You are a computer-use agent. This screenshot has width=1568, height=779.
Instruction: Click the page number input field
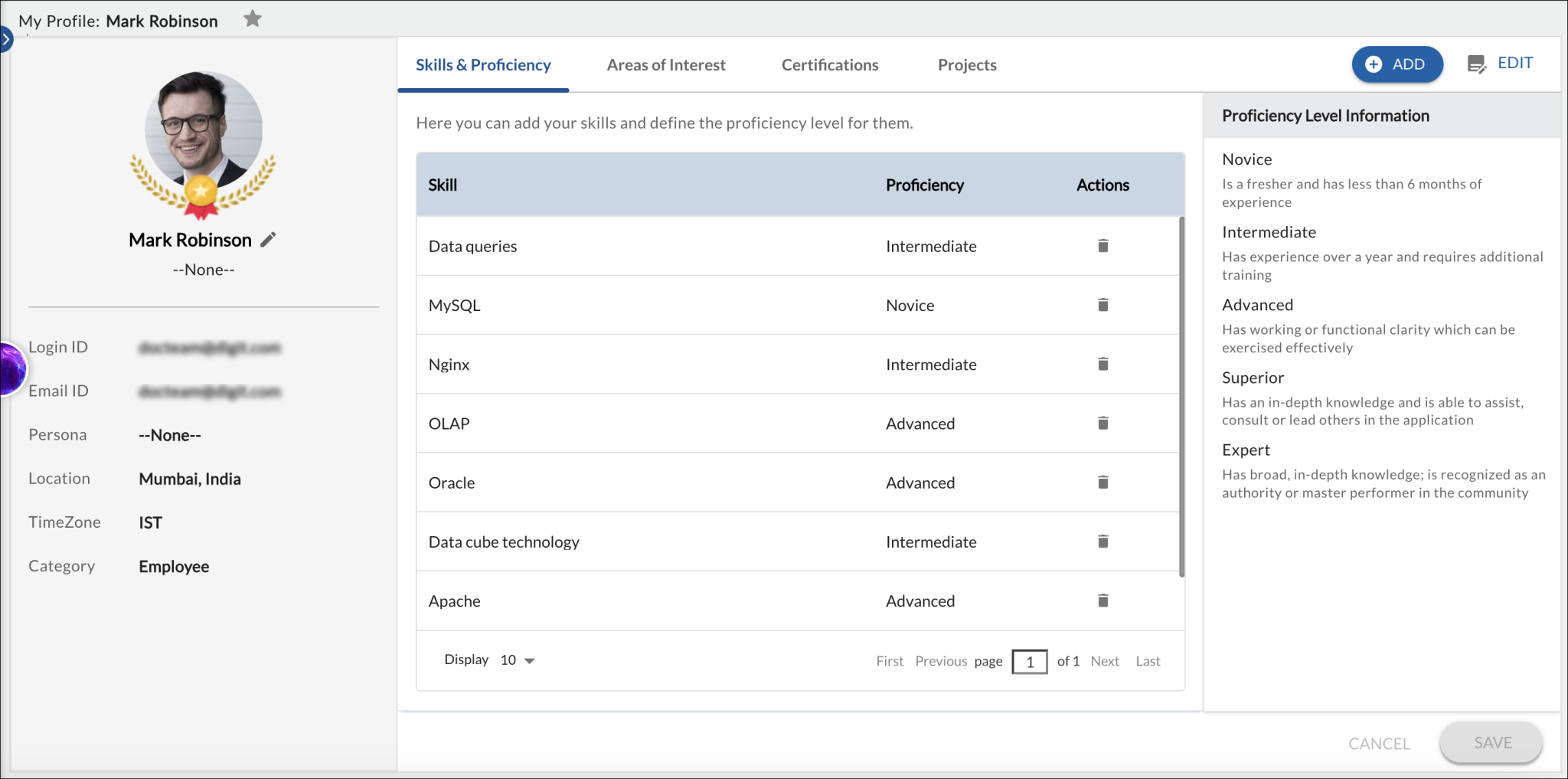(x=1030, y=661)
